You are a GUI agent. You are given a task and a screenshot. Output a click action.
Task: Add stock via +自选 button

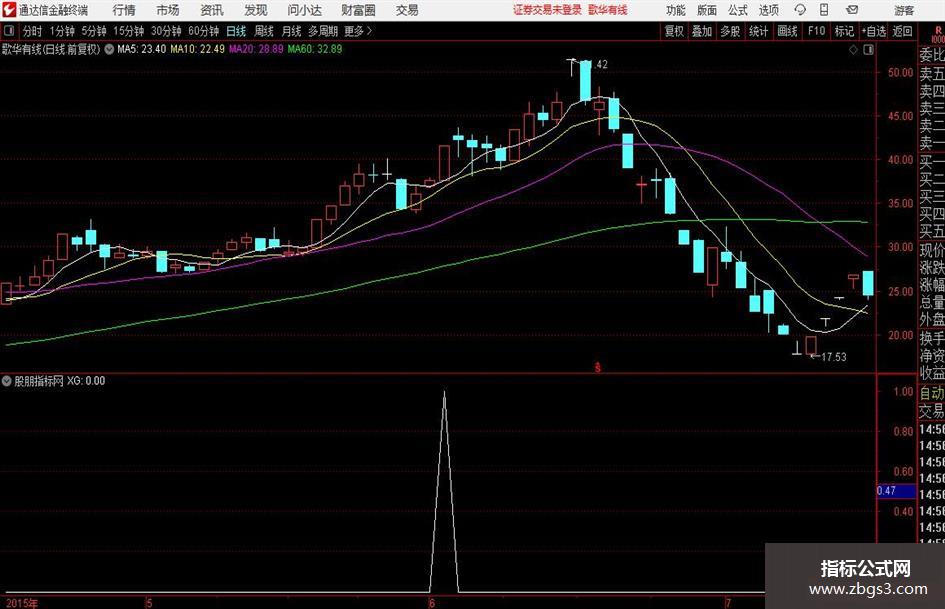874,31
